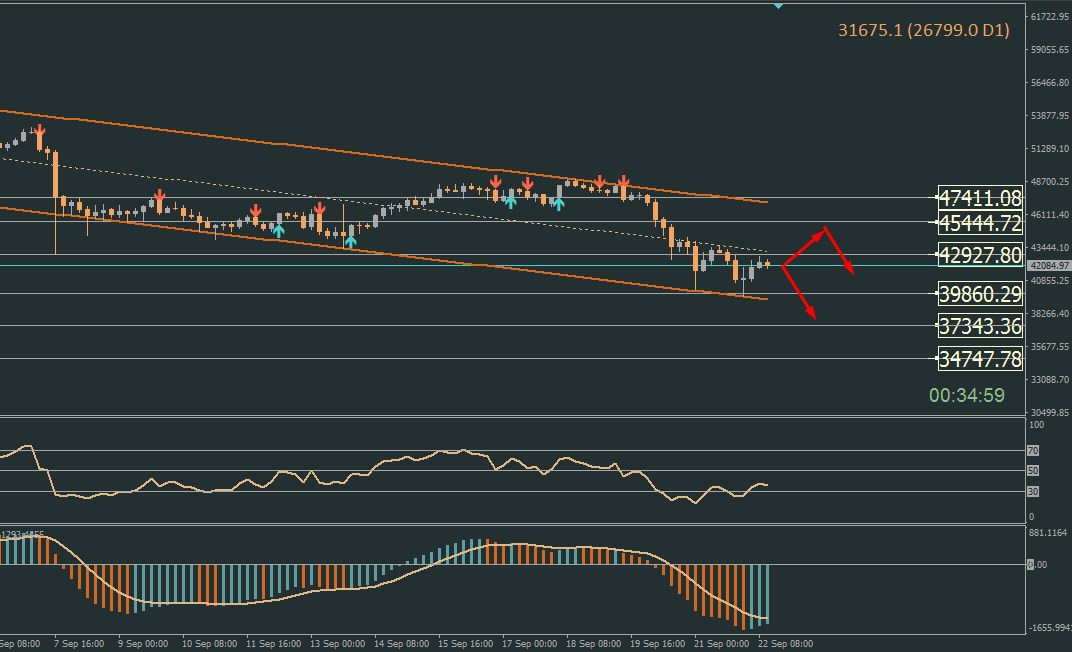Click the 35677.55 price axis value
This screenshot has width=1072, height=652.
[1049, 347]
